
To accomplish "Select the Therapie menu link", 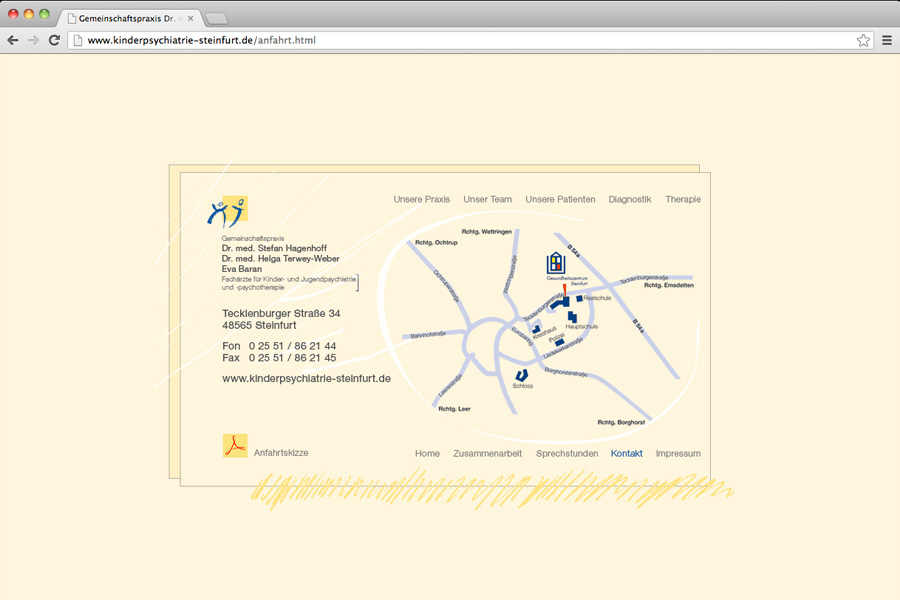I will point(683,199).
